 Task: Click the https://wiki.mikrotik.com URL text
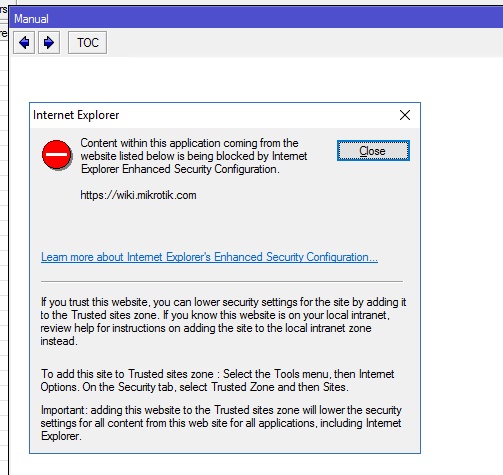pos(138,195)
